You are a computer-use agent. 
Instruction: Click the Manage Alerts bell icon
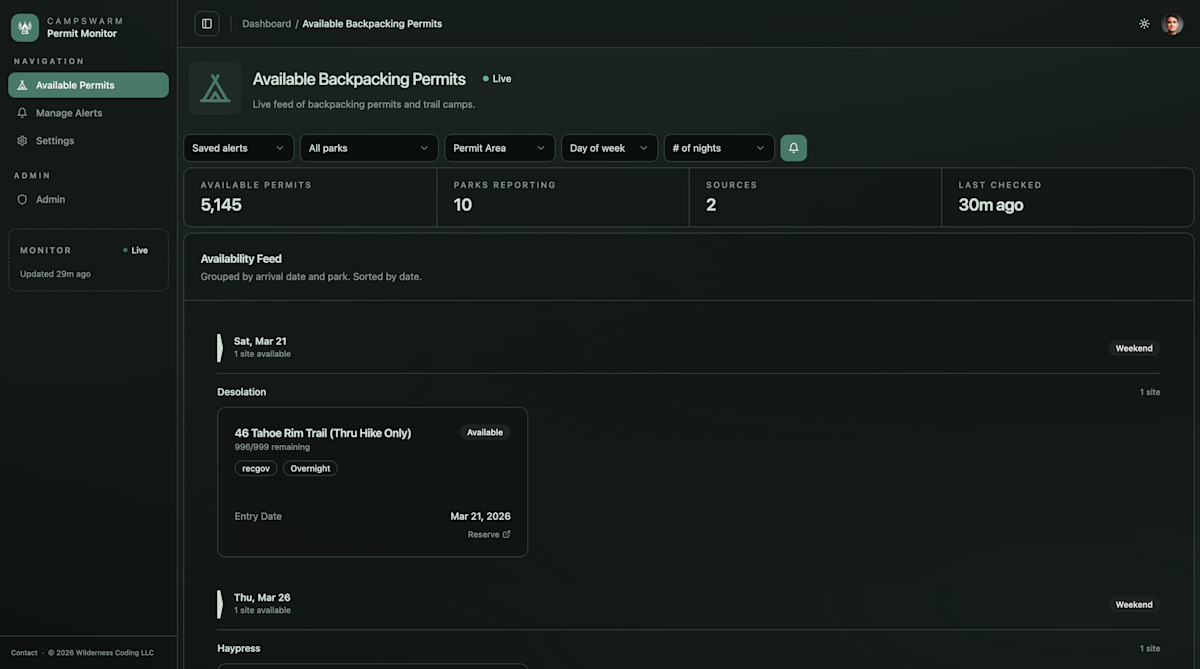click(x=22, y=113)
